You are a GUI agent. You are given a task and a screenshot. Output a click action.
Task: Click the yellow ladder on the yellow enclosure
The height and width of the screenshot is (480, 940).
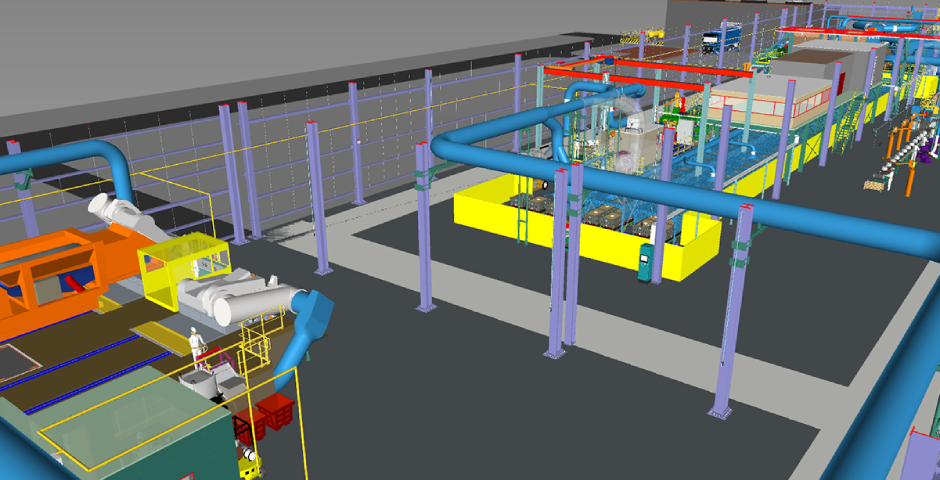pyautogui.click(x=520, y=220)
